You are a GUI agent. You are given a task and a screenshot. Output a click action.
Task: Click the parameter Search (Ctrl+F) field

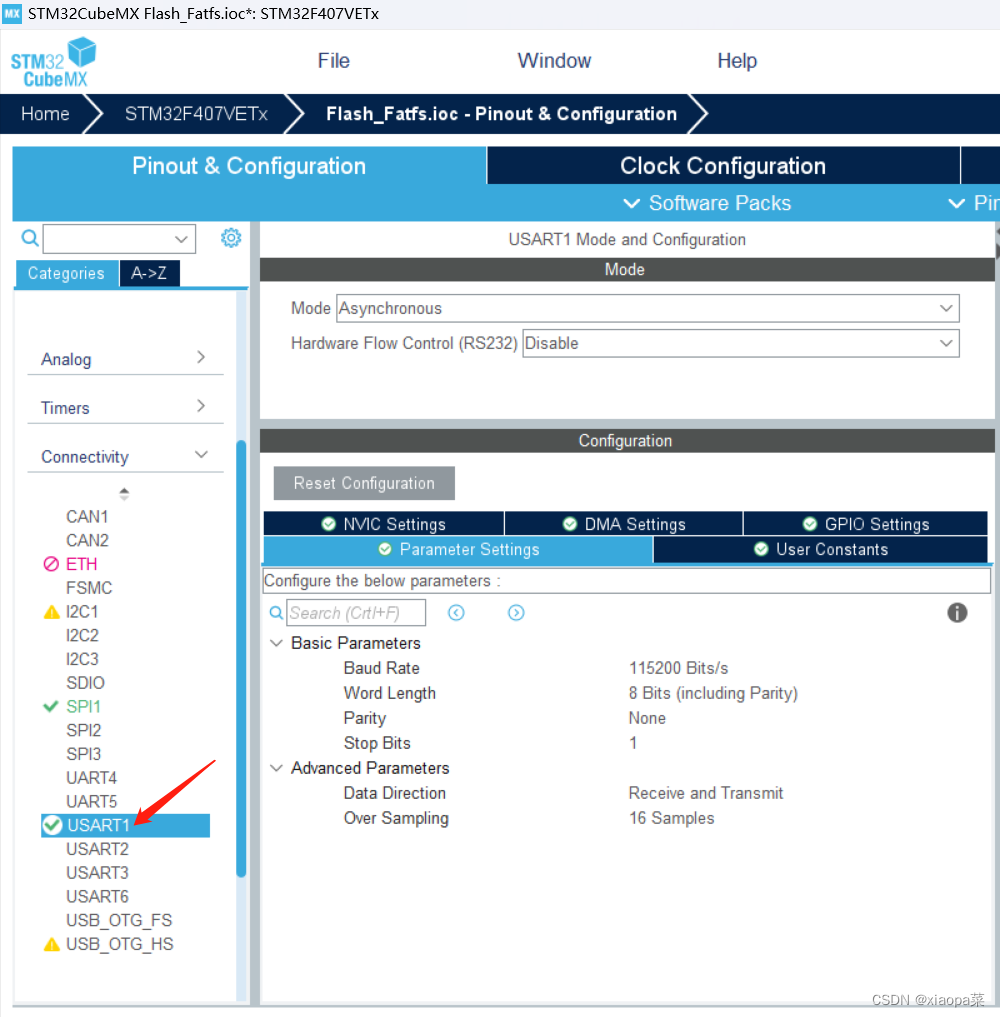coord(356,613)
